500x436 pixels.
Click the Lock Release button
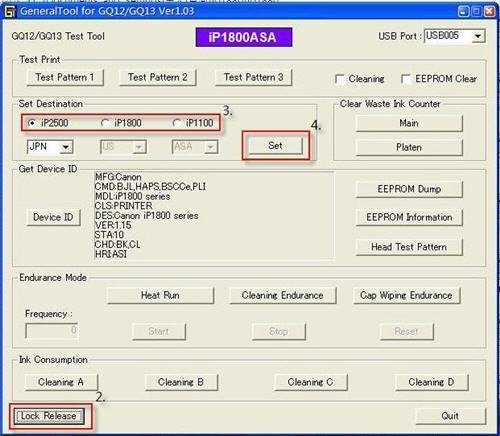click(49, 416)
